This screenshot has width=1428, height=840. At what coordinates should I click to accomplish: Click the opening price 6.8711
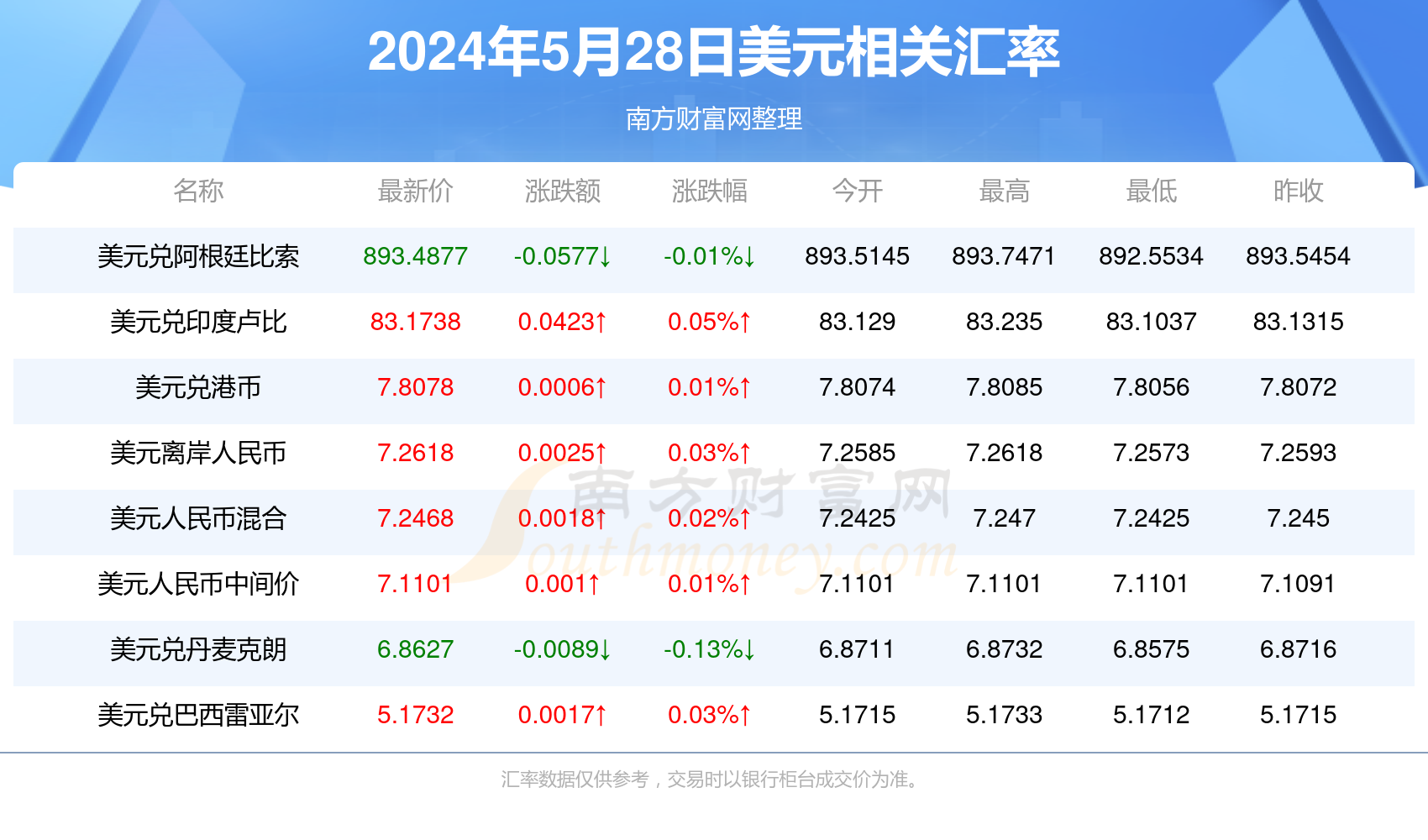click(857, 649)
